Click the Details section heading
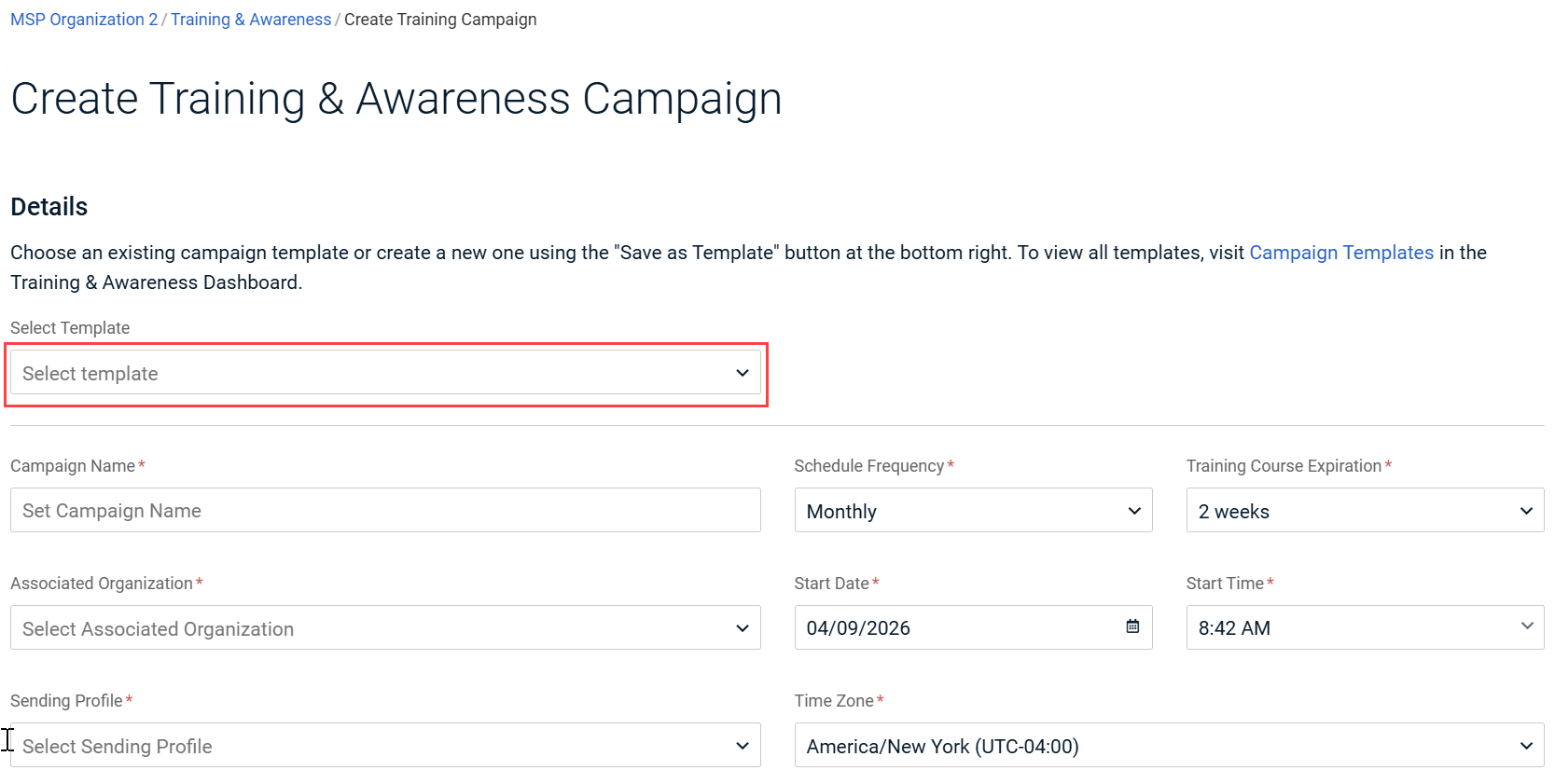This screenshot has width=1555, height=784. click(49, 207)
